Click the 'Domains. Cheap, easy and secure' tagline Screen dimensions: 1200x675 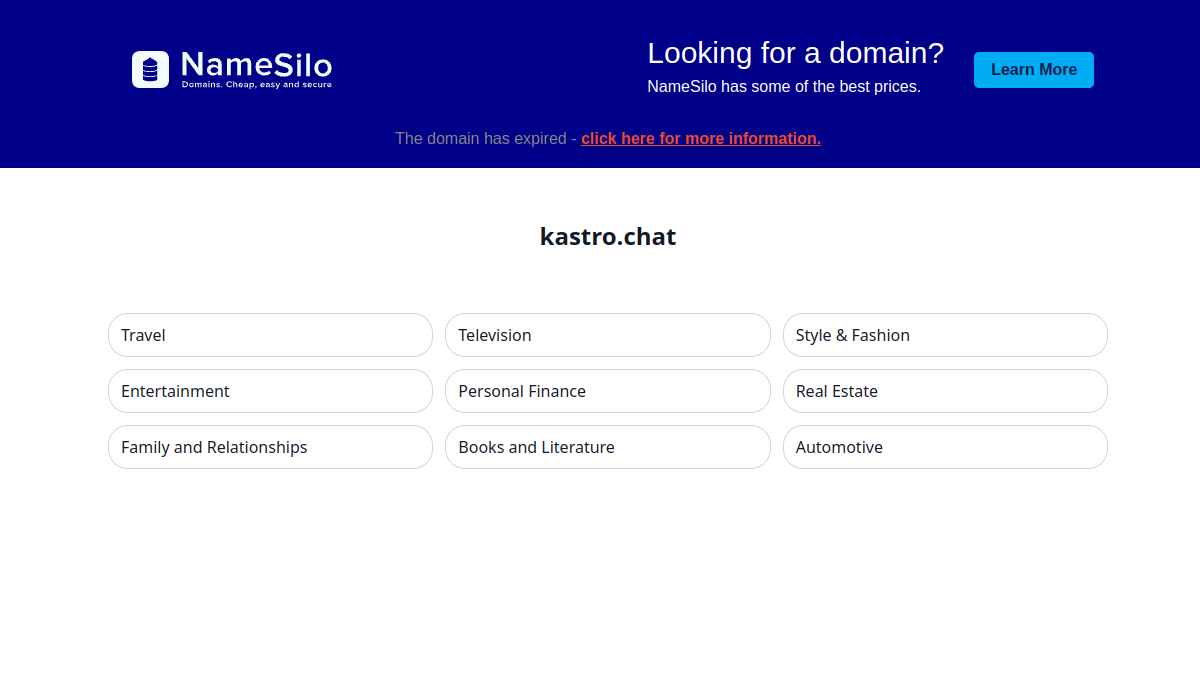[x=256, y=85]
